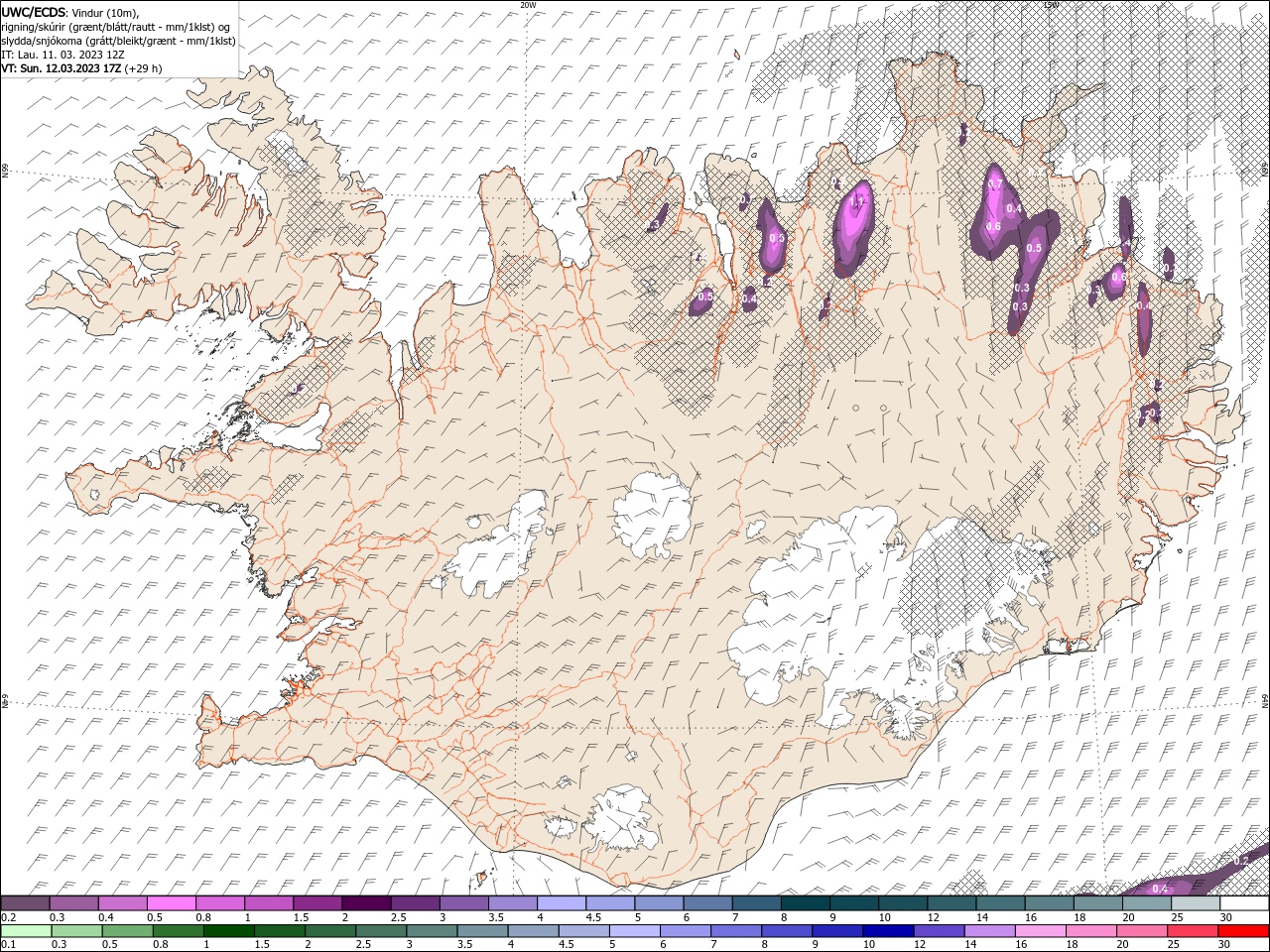Click the "20W" longitude label at top
This screenshot has height=952, width=1270.
click(x=528, y=5)
